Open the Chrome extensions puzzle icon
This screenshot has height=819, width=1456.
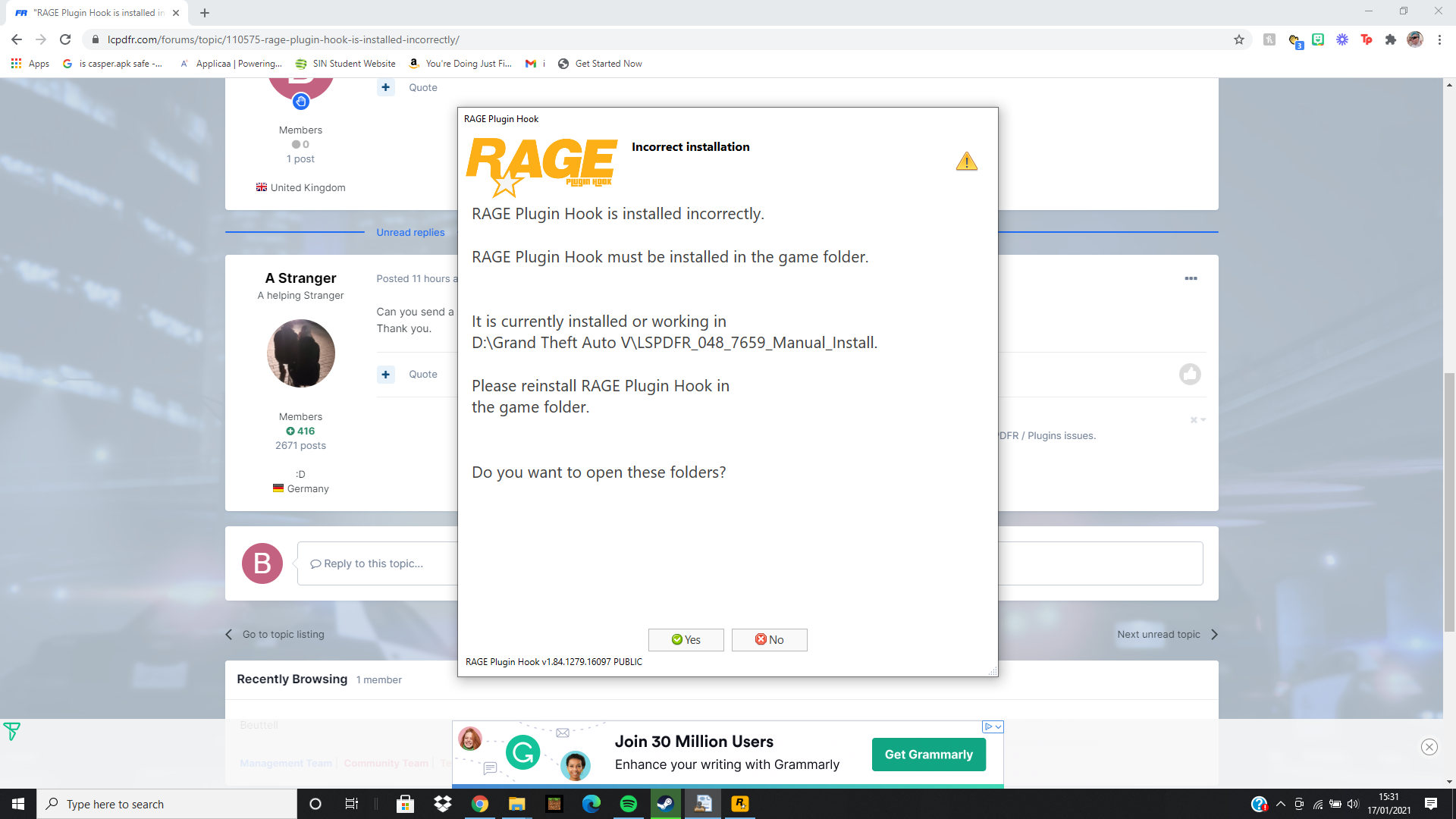pos(1390,39)
